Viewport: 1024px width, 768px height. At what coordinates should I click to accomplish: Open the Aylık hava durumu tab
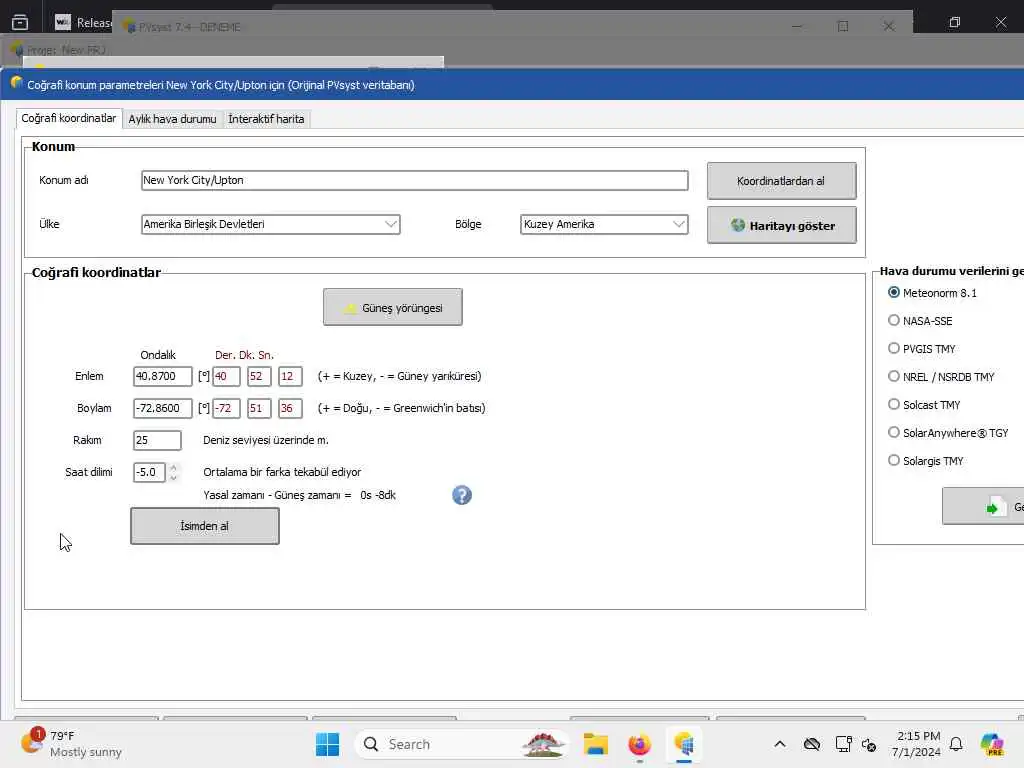[172, 119]
